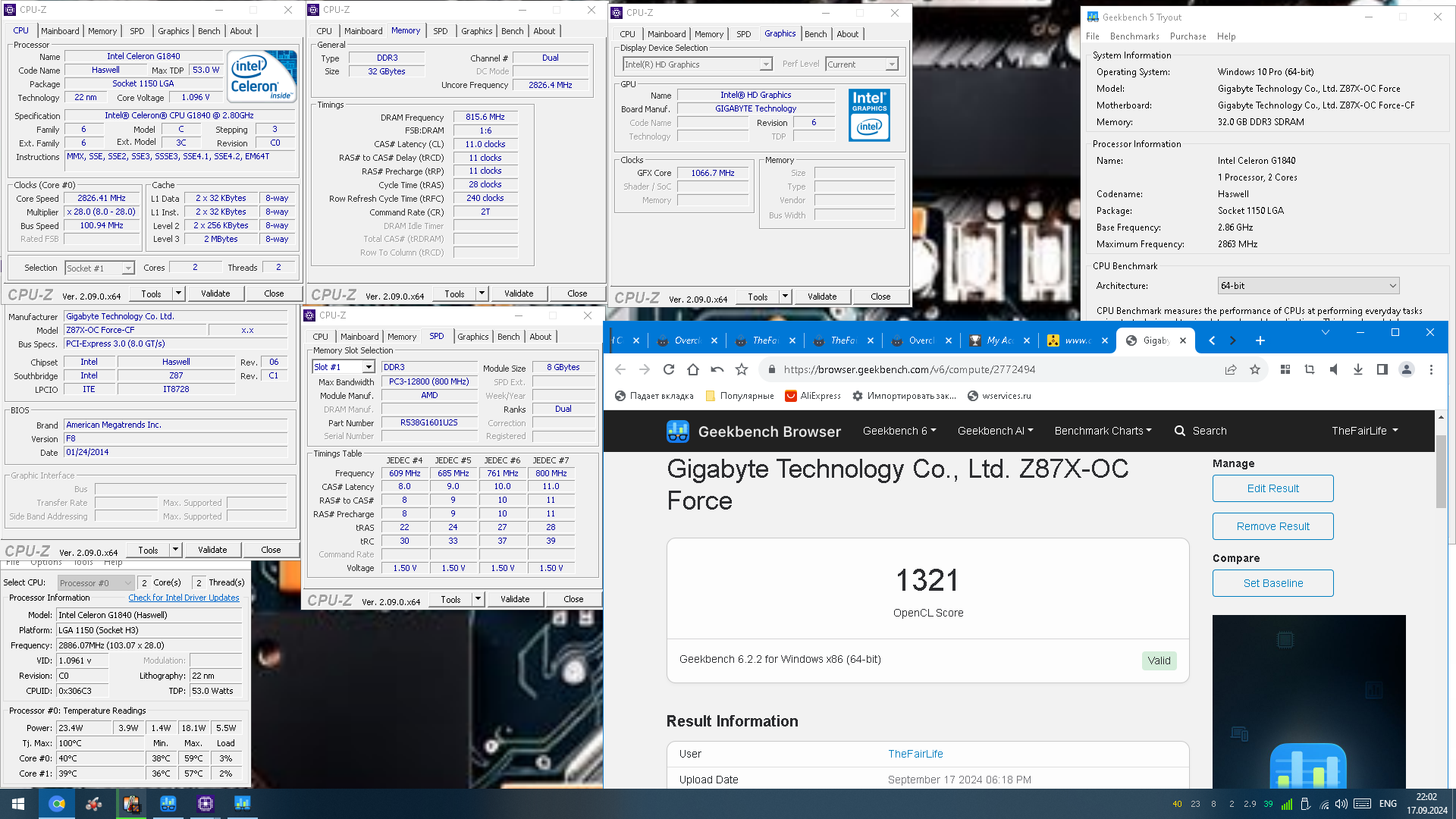Image resolution: width=1456 pixels, height=819 pixels.
Task: Open Check for Intel Driver Updates link
Action: pyautogui.click(x=184, y=598)
